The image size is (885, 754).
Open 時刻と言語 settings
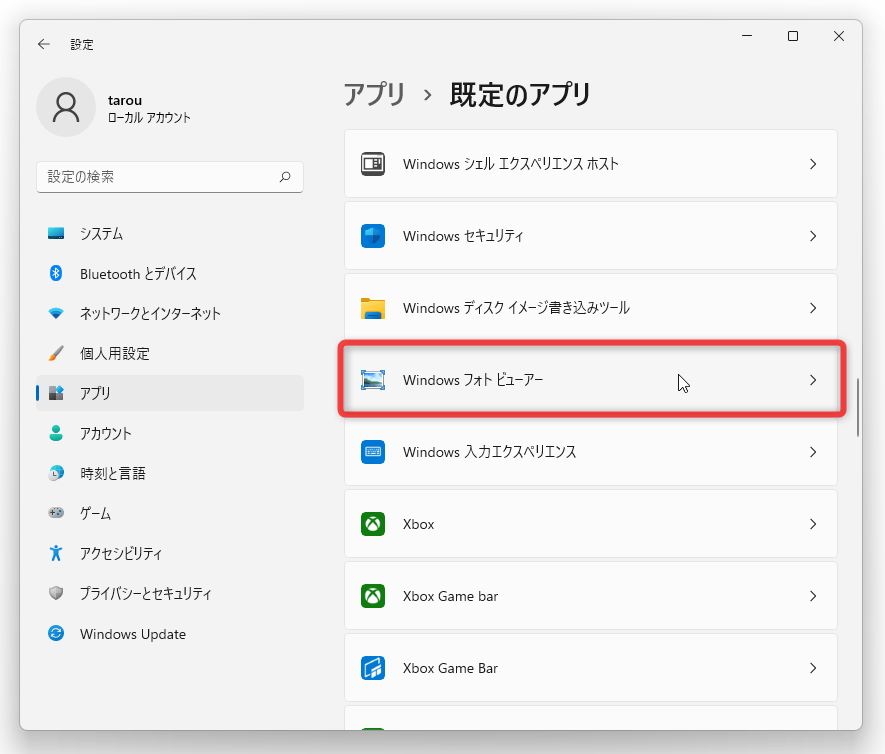pyautogui.click(x=170, y=473)
